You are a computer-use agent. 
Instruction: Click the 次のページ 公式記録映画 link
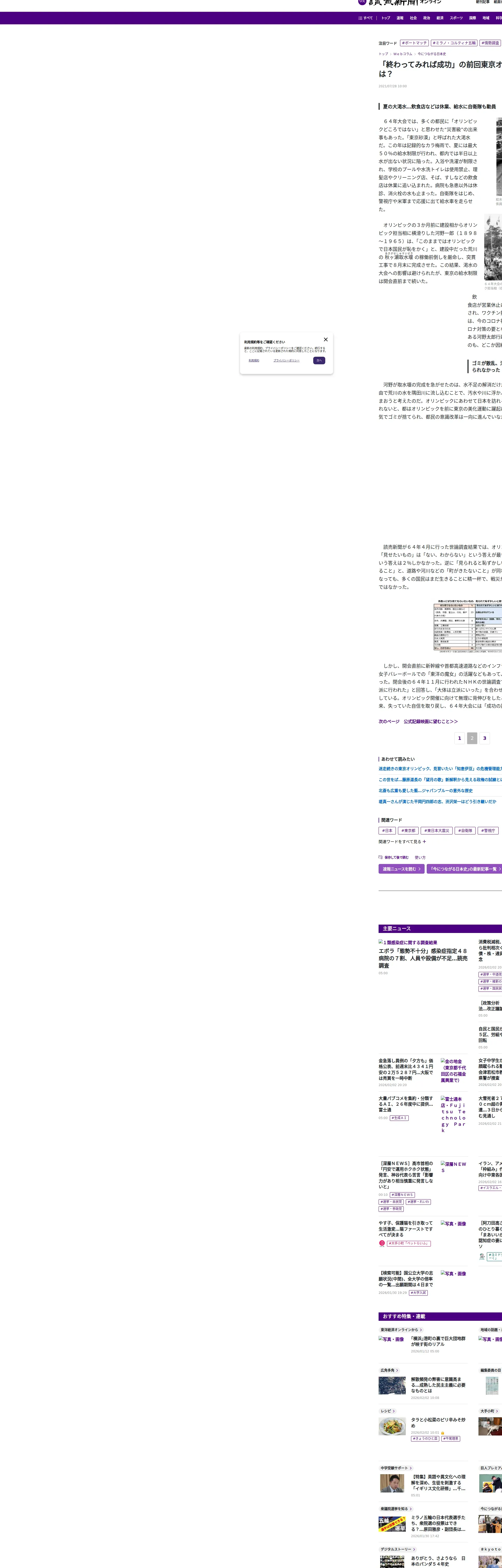click(418, 721)
